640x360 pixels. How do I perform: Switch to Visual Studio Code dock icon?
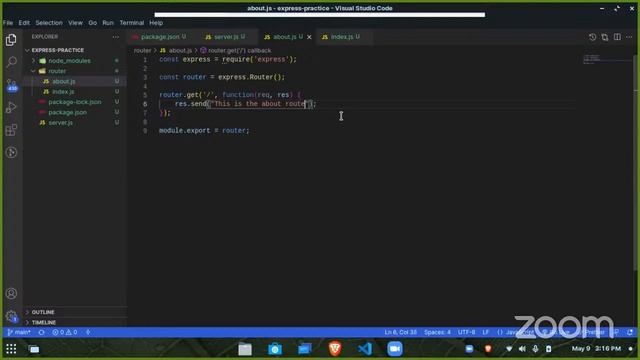(365, 349)
